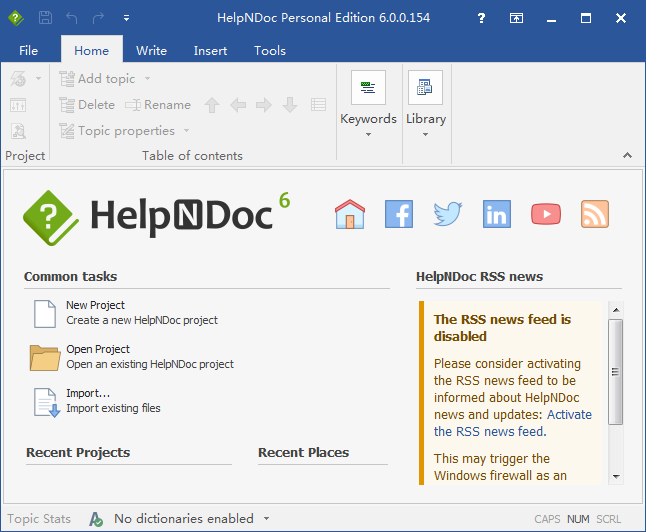Switch to the Write ribbon tab
The width and height of the screenshot is (646, 532).
[151, 50]
